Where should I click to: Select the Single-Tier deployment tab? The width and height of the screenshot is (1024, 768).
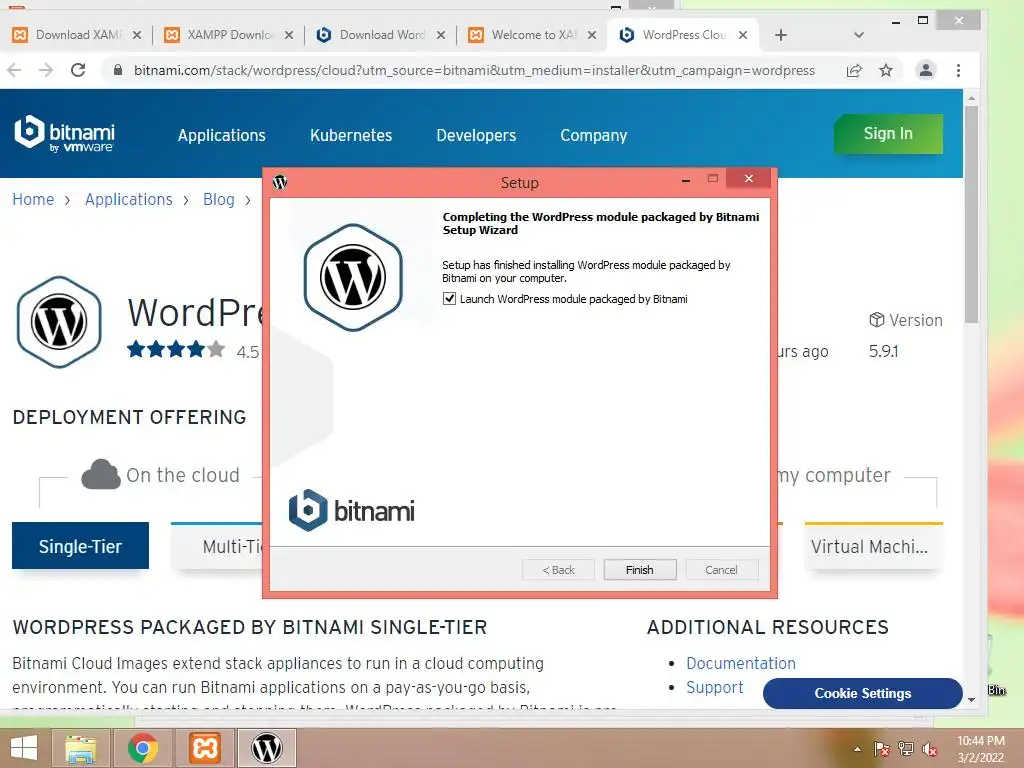pyautogui.click(x=80, y=546)
